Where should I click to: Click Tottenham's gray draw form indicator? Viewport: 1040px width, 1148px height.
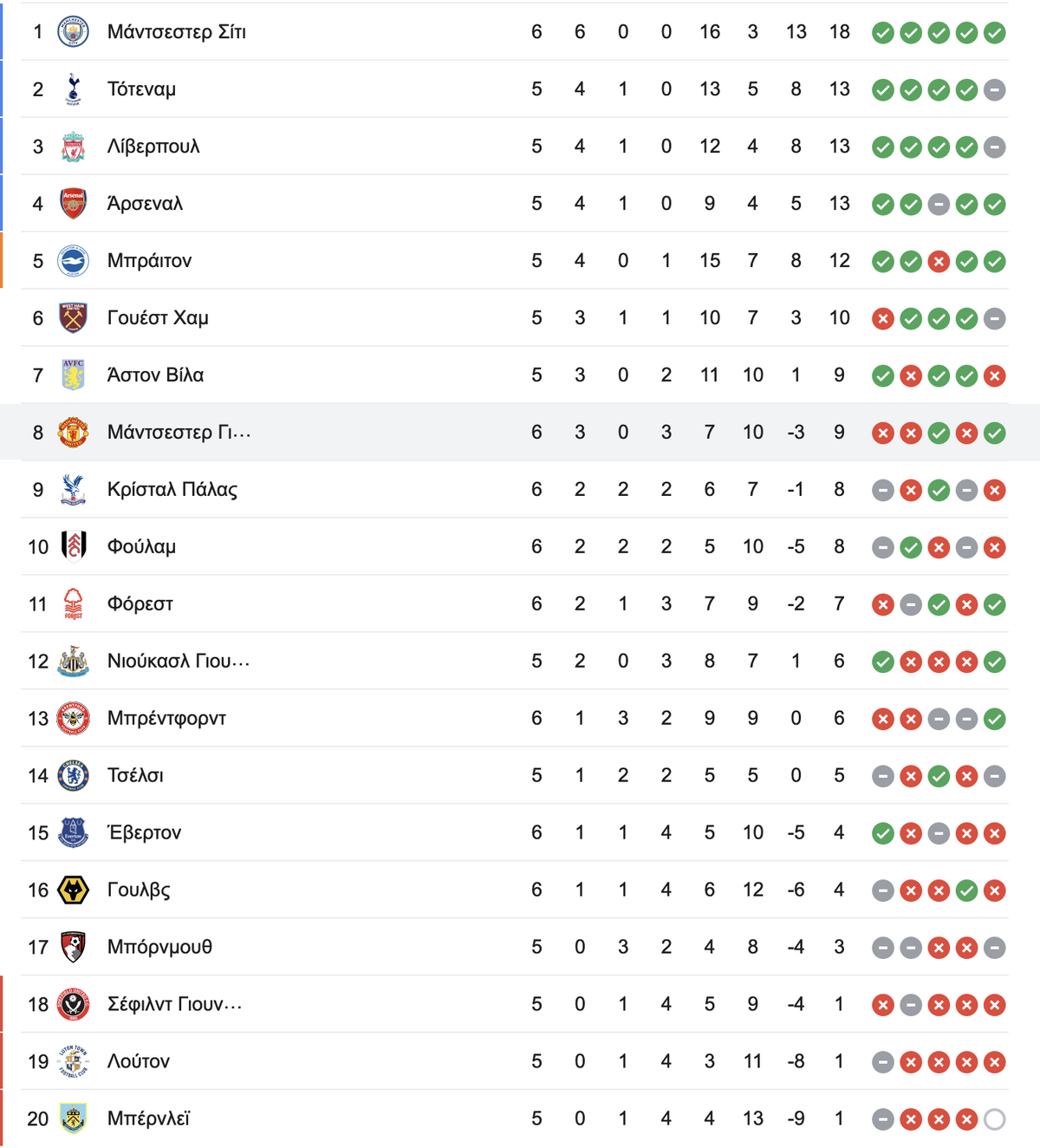click(x=995, y=89)
